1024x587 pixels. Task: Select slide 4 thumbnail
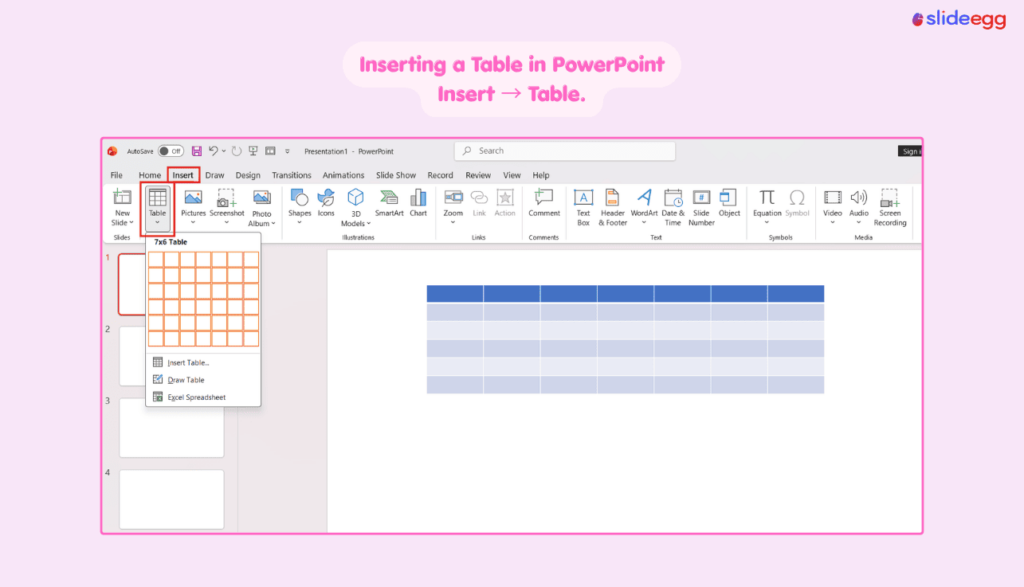(172, 500)
